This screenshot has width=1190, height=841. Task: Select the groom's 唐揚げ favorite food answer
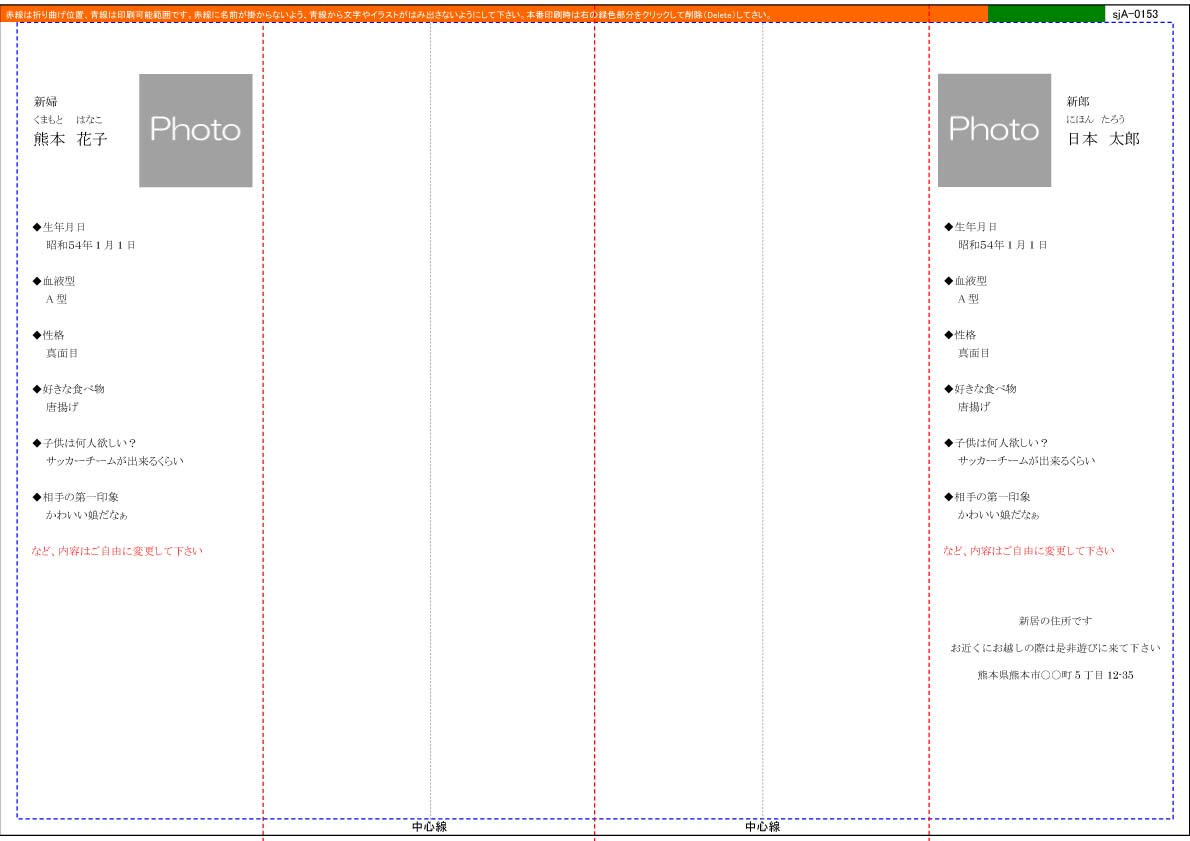pos(974,407)
